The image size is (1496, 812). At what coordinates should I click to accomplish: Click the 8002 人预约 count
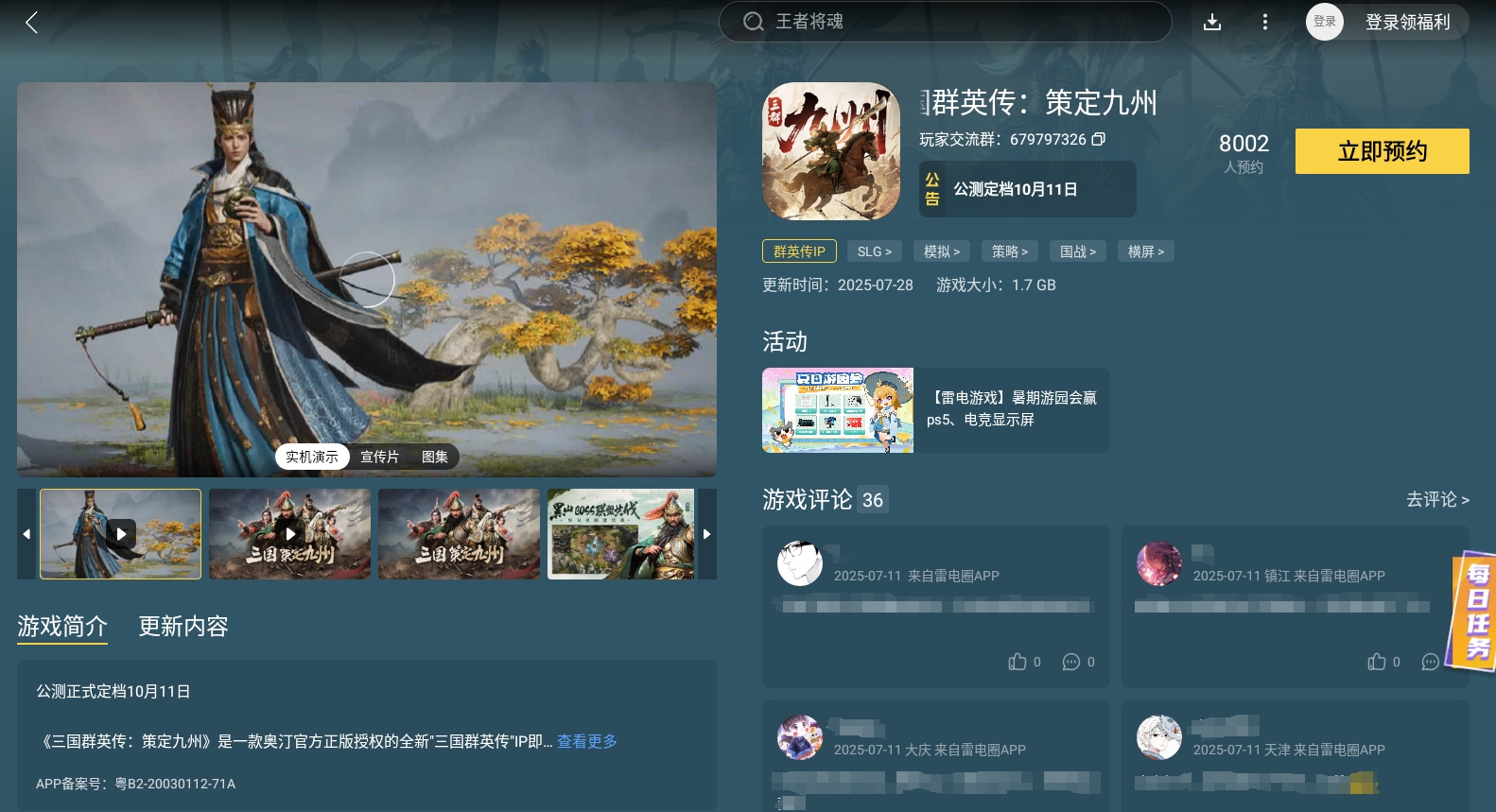tap(1244, 153)
